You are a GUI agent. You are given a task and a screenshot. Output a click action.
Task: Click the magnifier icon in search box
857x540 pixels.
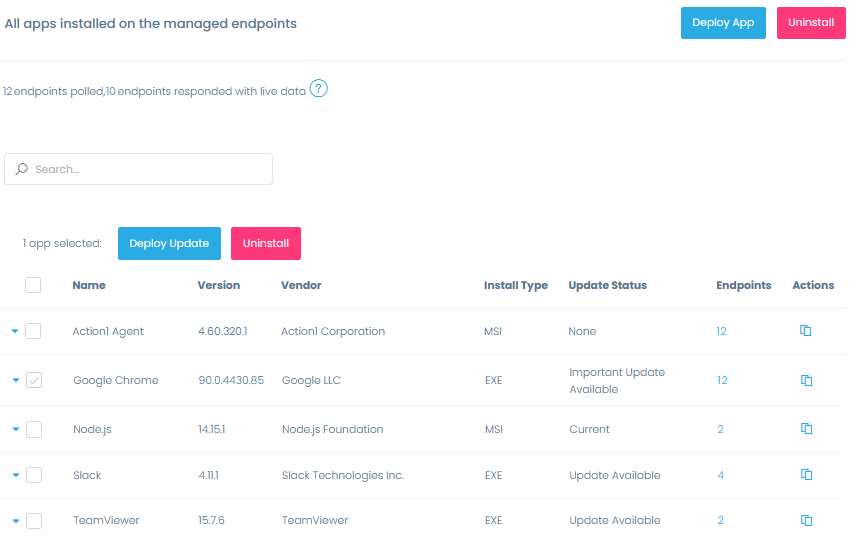coord(21,169)
